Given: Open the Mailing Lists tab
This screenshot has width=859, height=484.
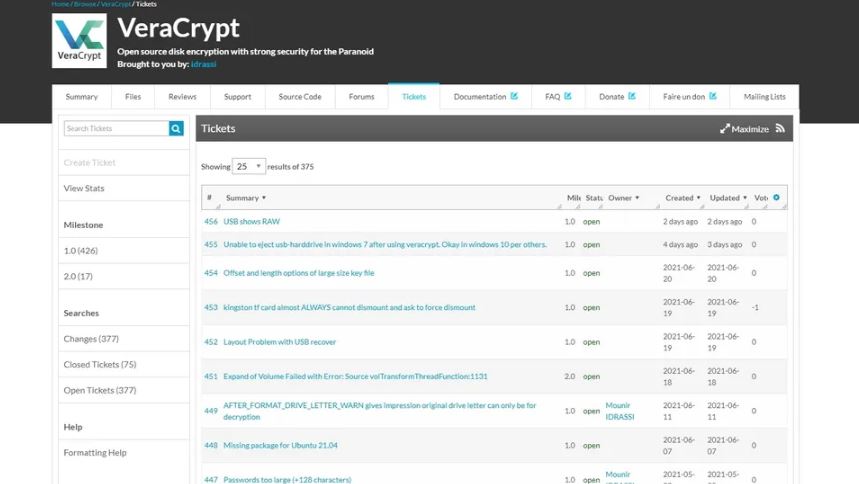Looking at the screenshot, I should 764,96.
